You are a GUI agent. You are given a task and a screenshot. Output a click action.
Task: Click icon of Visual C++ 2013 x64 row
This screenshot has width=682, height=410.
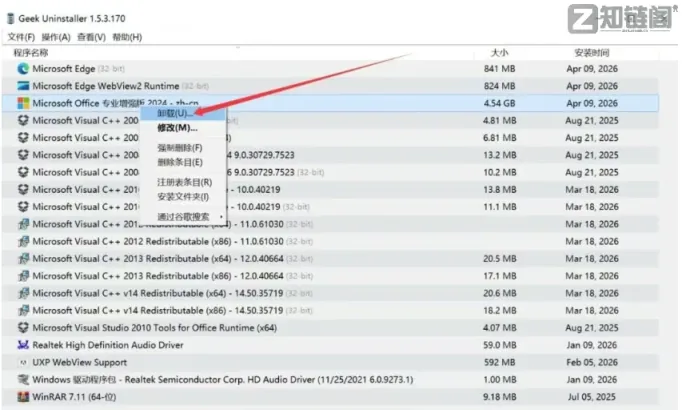[23, 259]
